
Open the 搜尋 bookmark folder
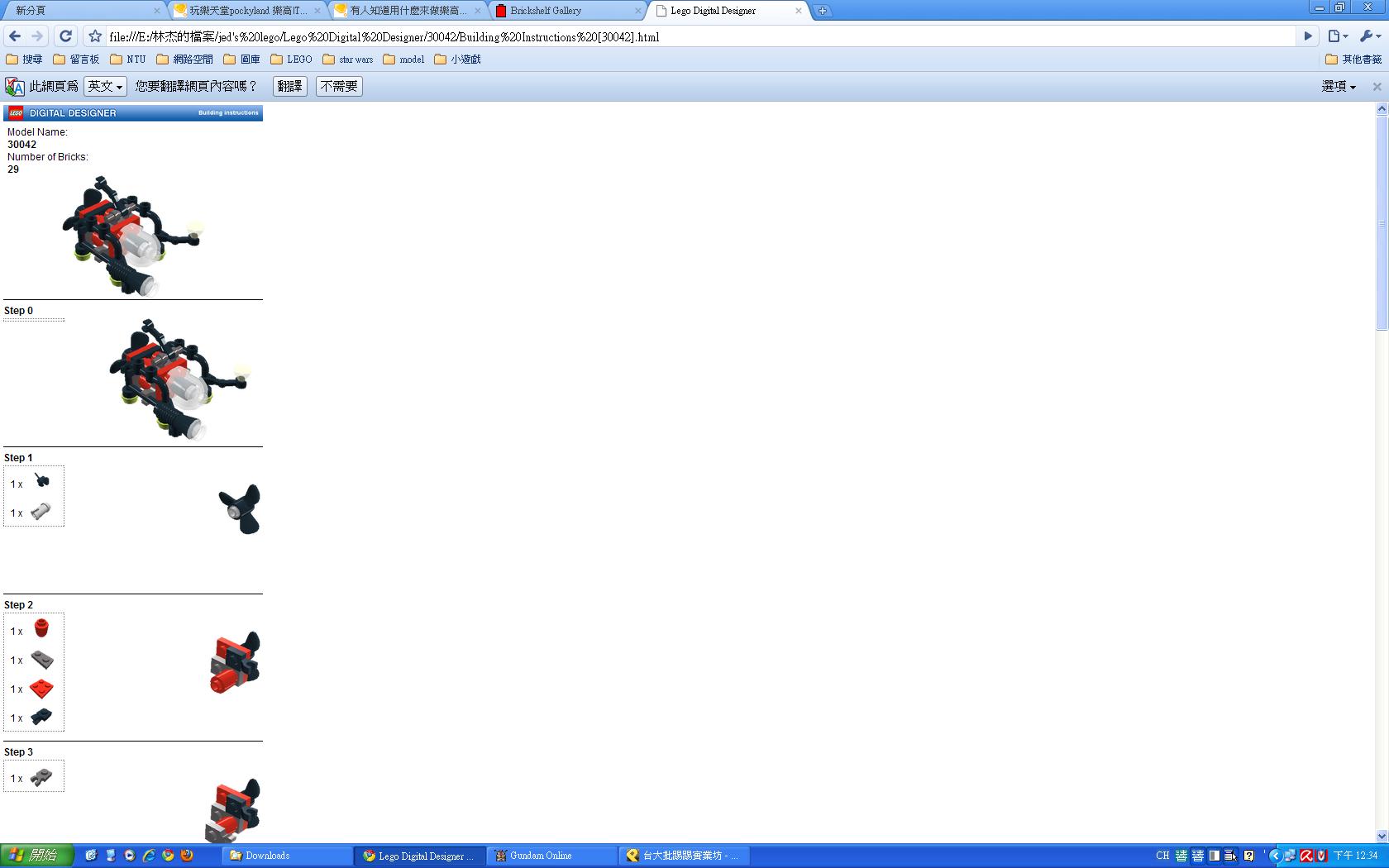tap(24, 60)
